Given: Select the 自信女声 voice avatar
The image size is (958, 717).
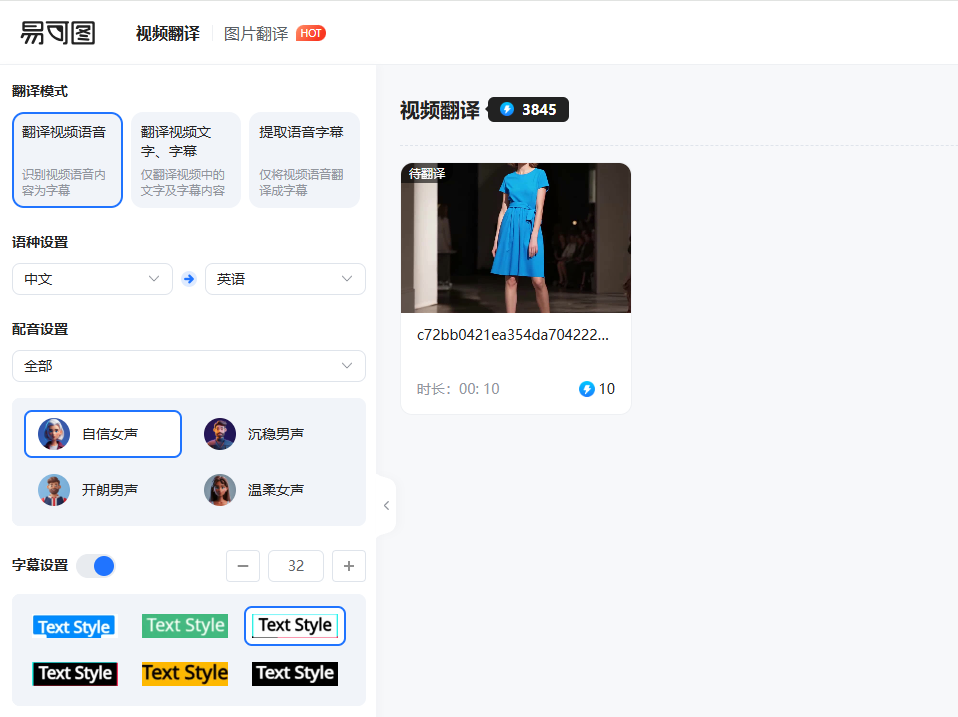Looking at the screenshot, I should (x=54, y=434).
